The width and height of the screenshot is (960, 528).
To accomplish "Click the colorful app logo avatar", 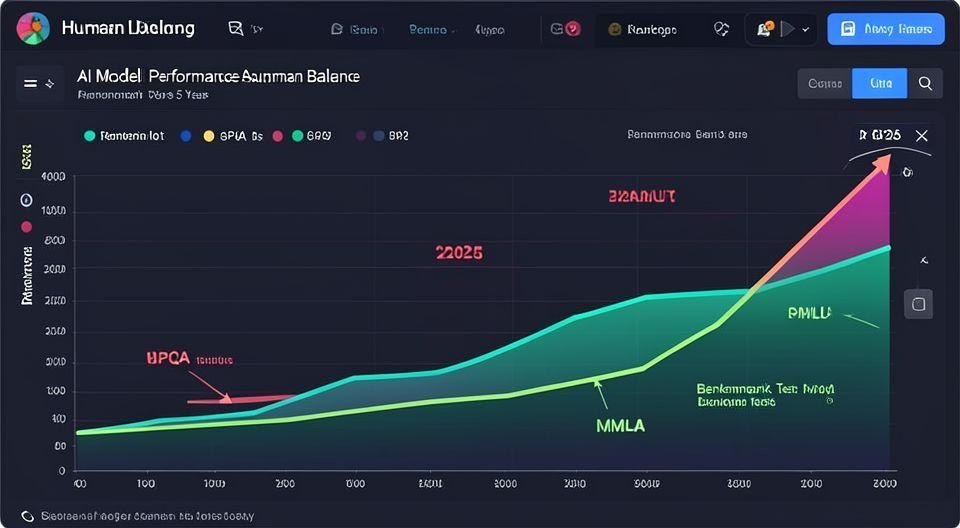I will click(33, 29).
